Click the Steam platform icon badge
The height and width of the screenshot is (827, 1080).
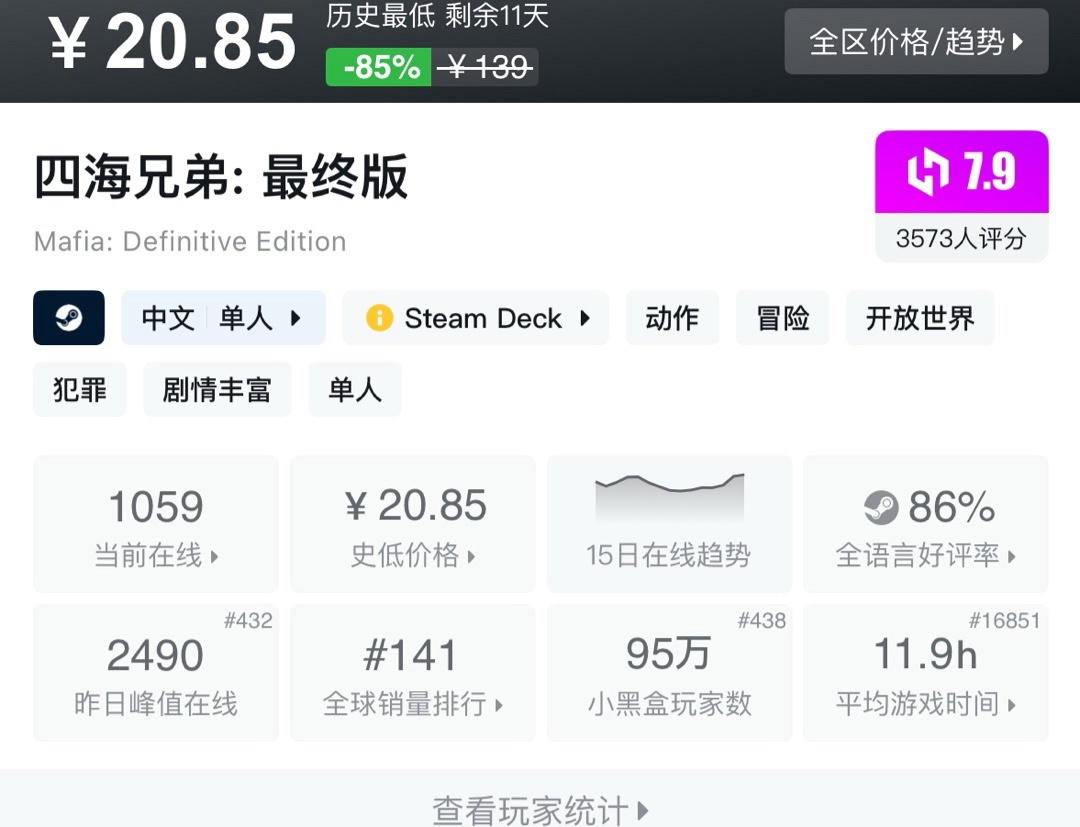point(69,318)
